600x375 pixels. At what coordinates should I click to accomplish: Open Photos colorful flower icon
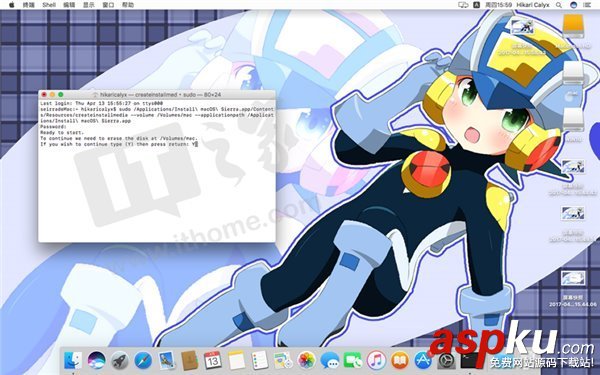click(306, 360)
